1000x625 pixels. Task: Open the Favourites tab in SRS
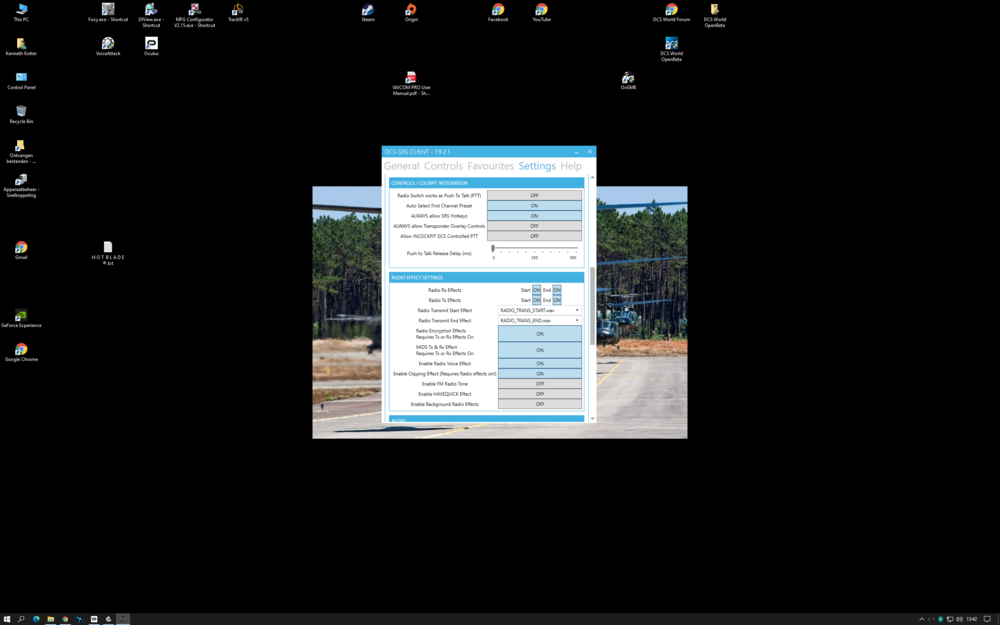[487, 166]
